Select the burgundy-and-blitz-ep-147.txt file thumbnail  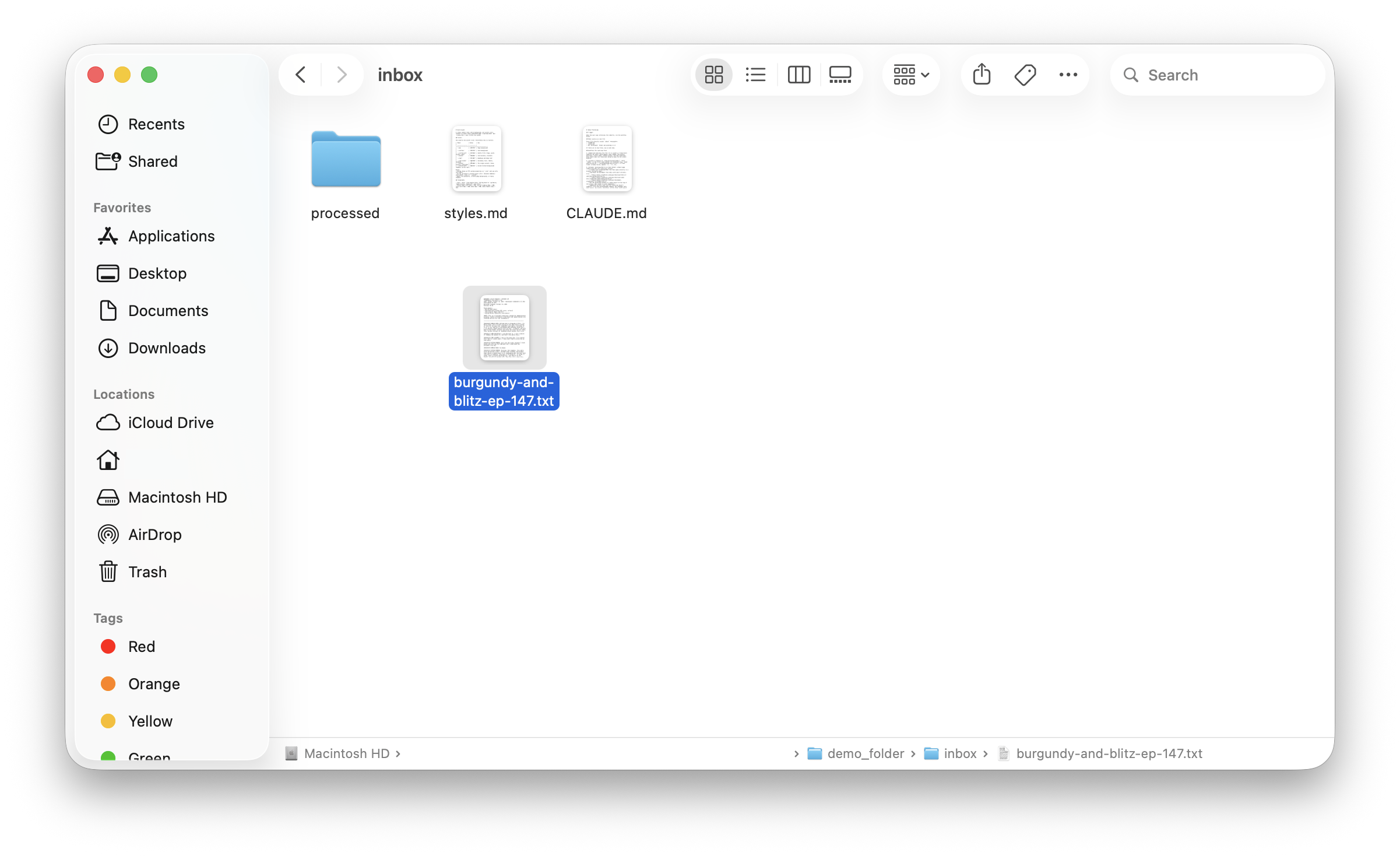(x=505, y=328)
